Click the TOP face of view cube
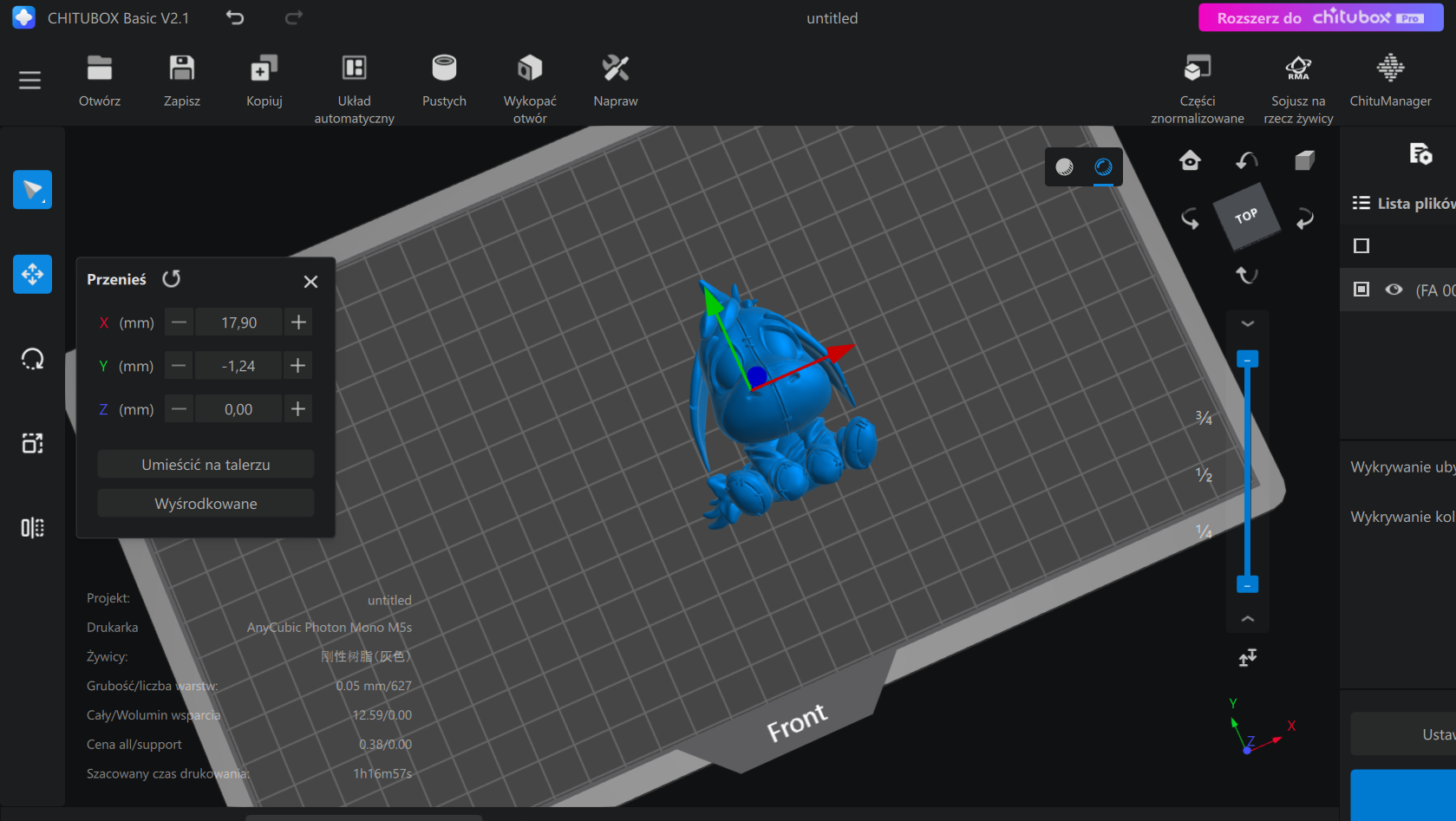Image resolution: width=1456 pixels, height=821 pixels. pyautogui.click(x=1246, y=217)
